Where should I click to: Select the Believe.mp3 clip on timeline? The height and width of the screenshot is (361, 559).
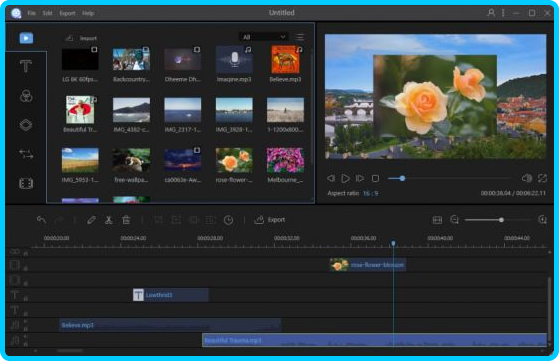170,325
